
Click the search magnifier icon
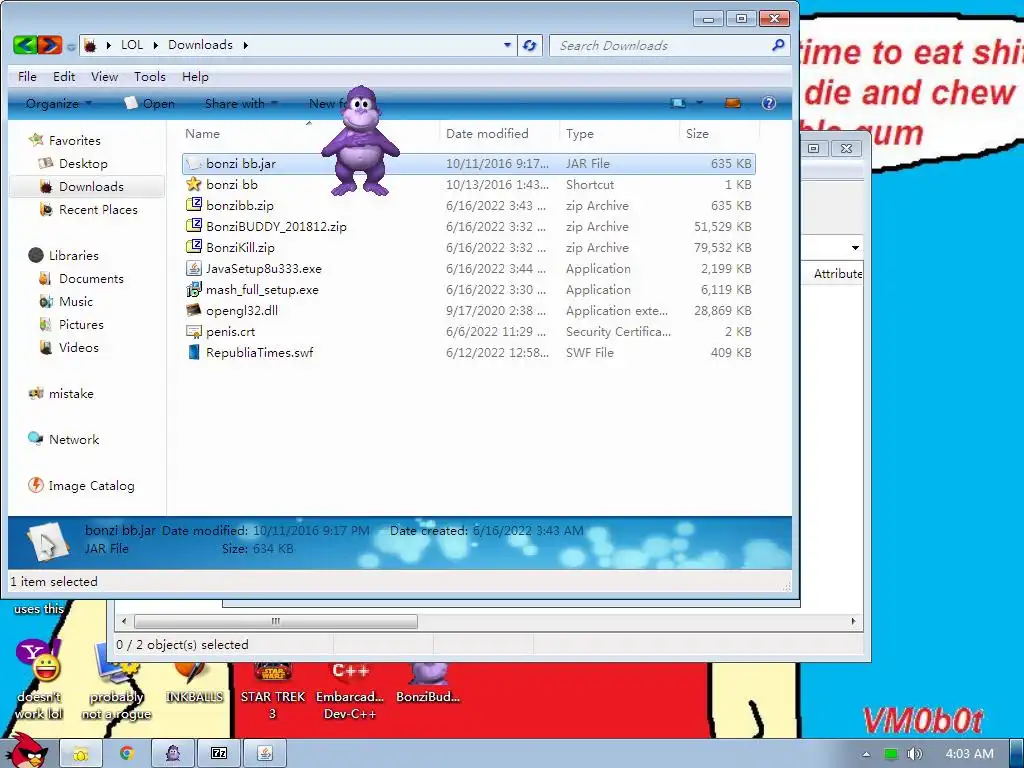click(x=778, y=45)
